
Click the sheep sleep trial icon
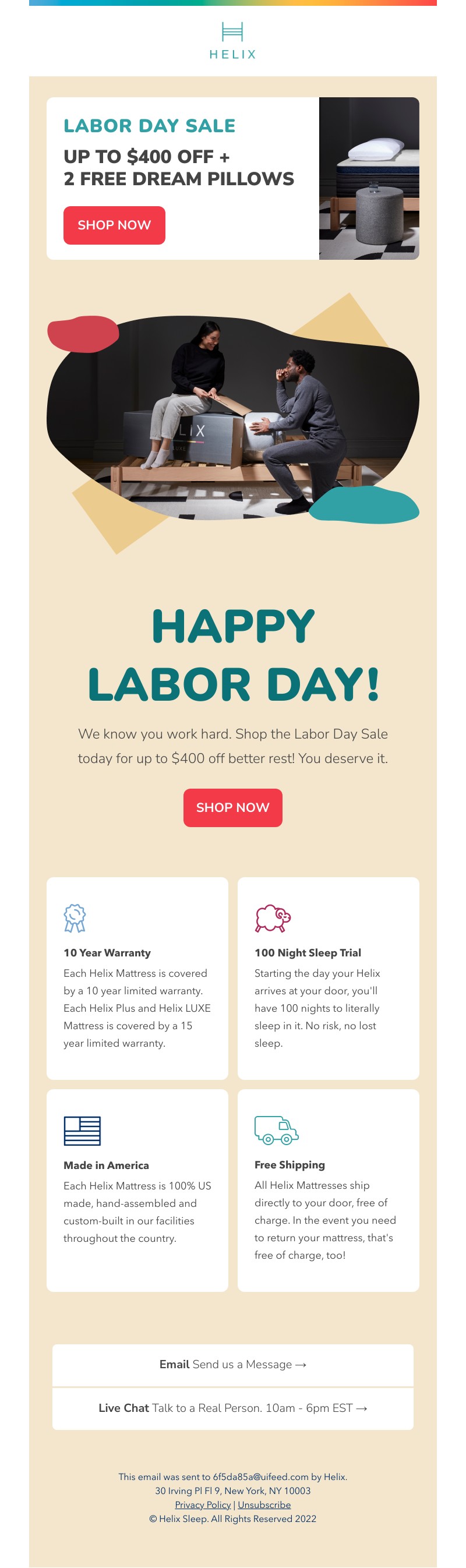pos(273,918)
